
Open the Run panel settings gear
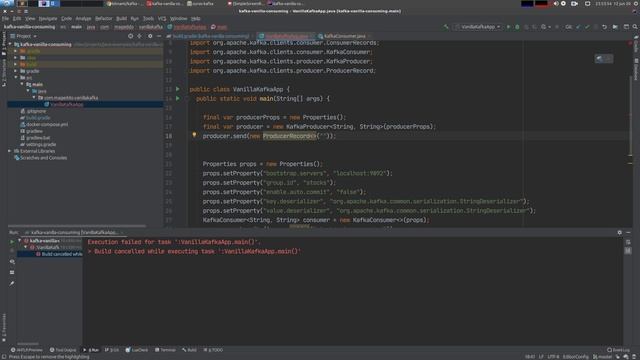[620, 232]
